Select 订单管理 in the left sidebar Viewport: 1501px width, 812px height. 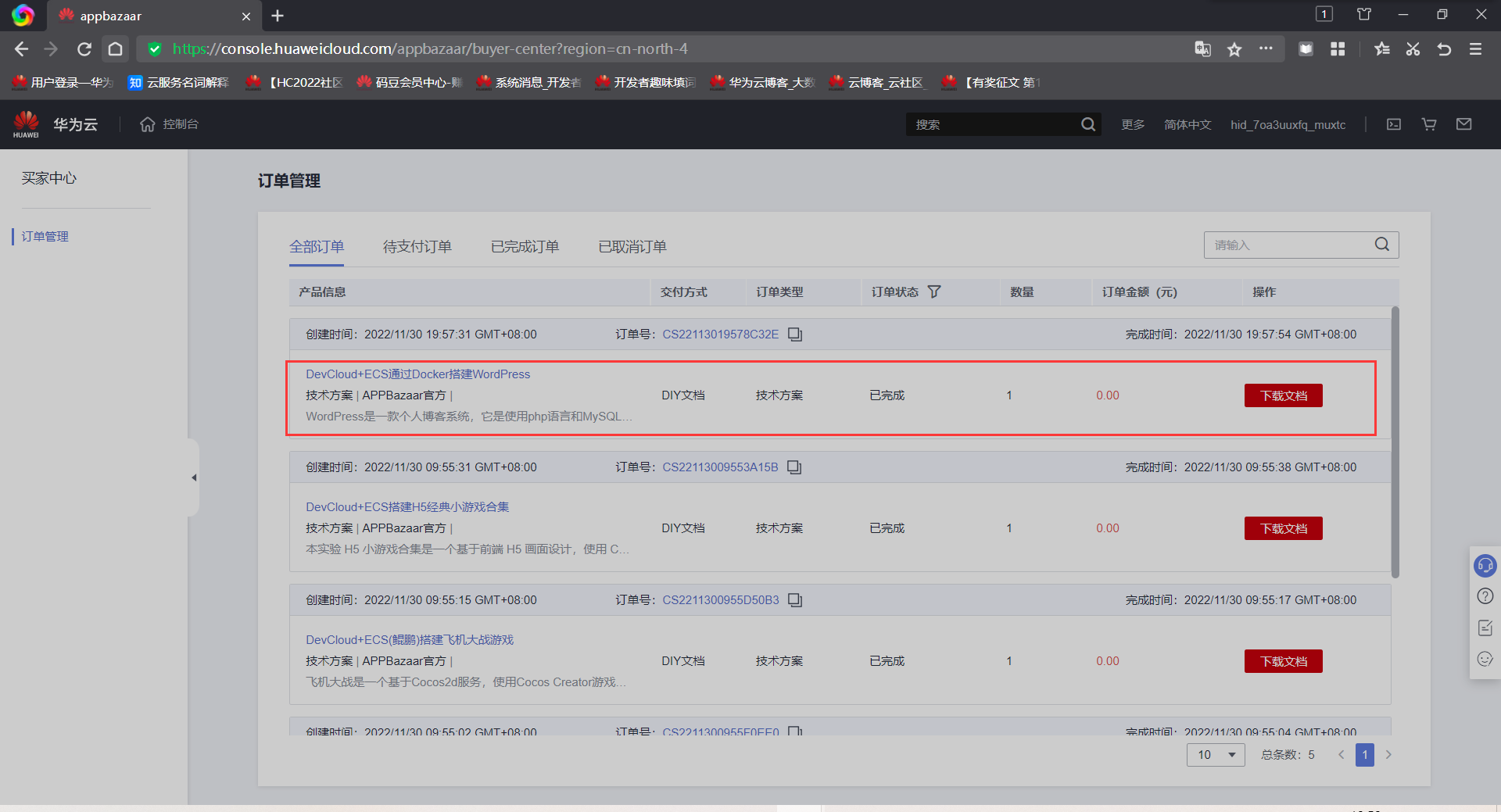pyautogui.click(x=45, y=236)
